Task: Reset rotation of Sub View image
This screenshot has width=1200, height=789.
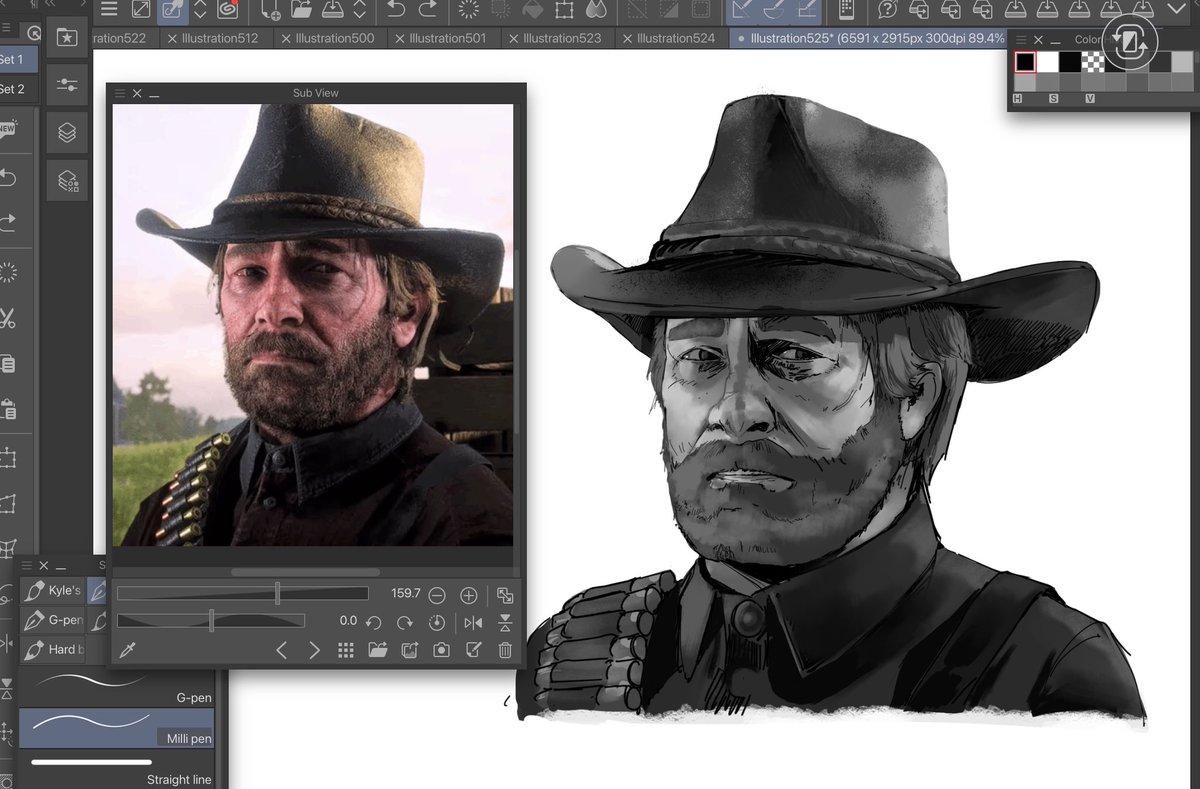Action: (x=436, y=622)
